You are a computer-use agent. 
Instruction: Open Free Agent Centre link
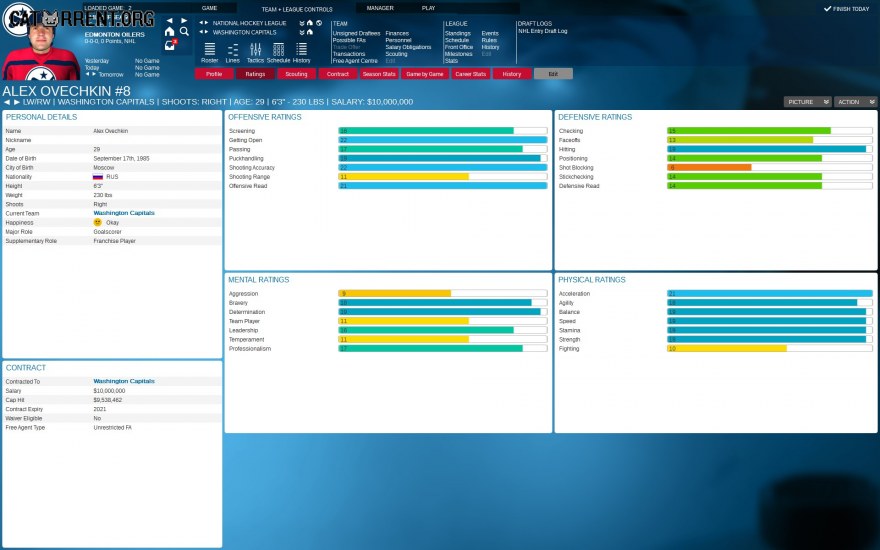click(x=355, y=61)
